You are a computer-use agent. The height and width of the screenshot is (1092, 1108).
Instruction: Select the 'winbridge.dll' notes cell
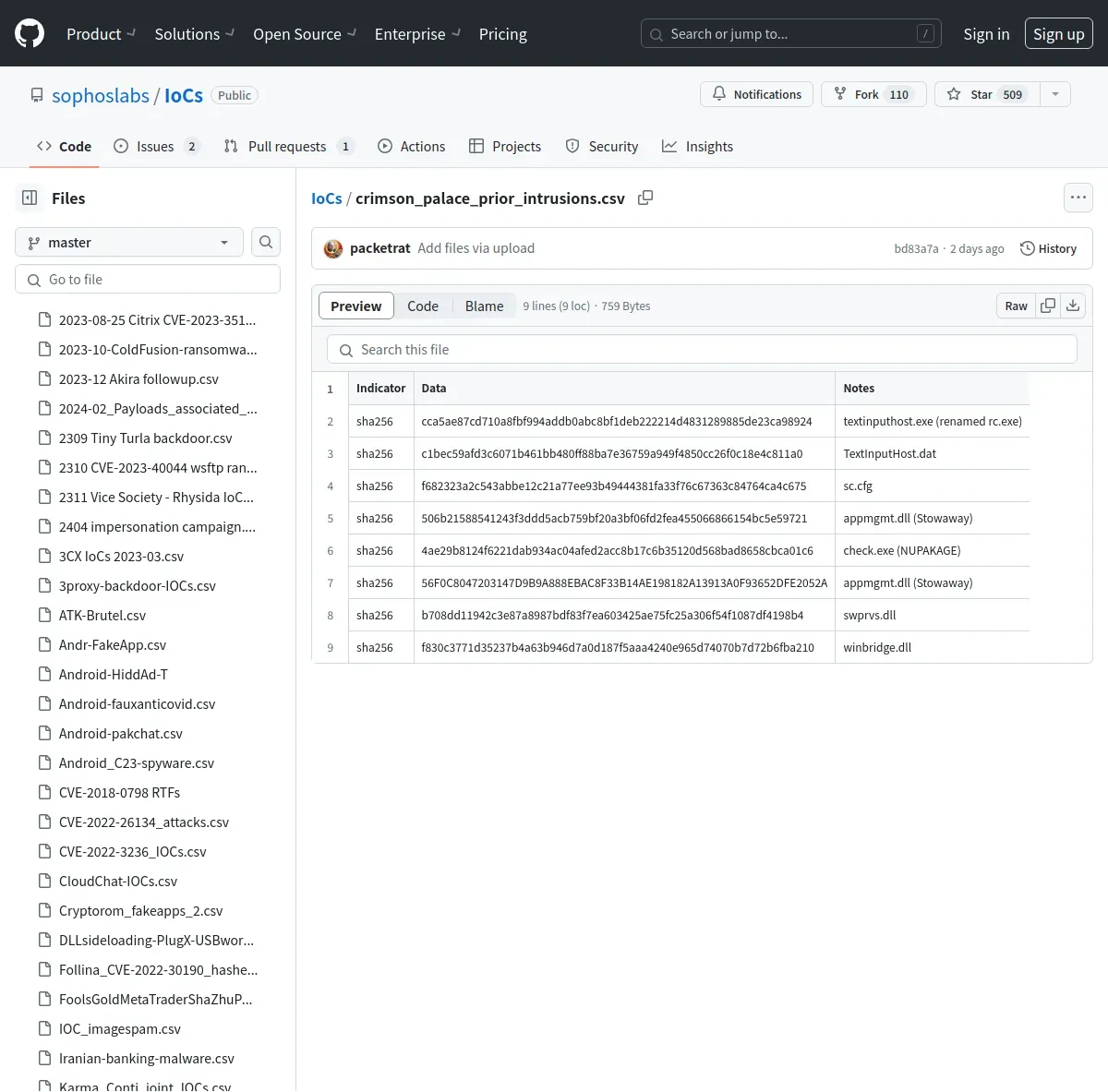(933, 647)
